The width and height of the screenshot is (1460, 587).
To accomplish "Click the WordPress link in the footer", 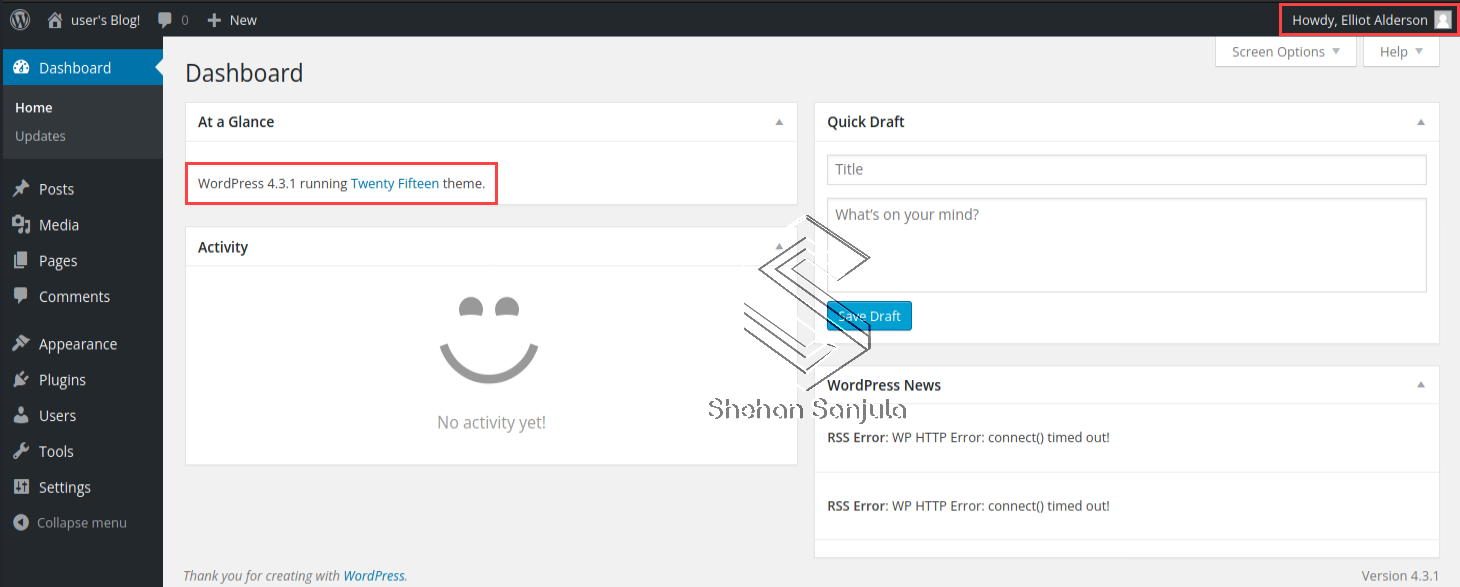I will [x=374, y=576].
